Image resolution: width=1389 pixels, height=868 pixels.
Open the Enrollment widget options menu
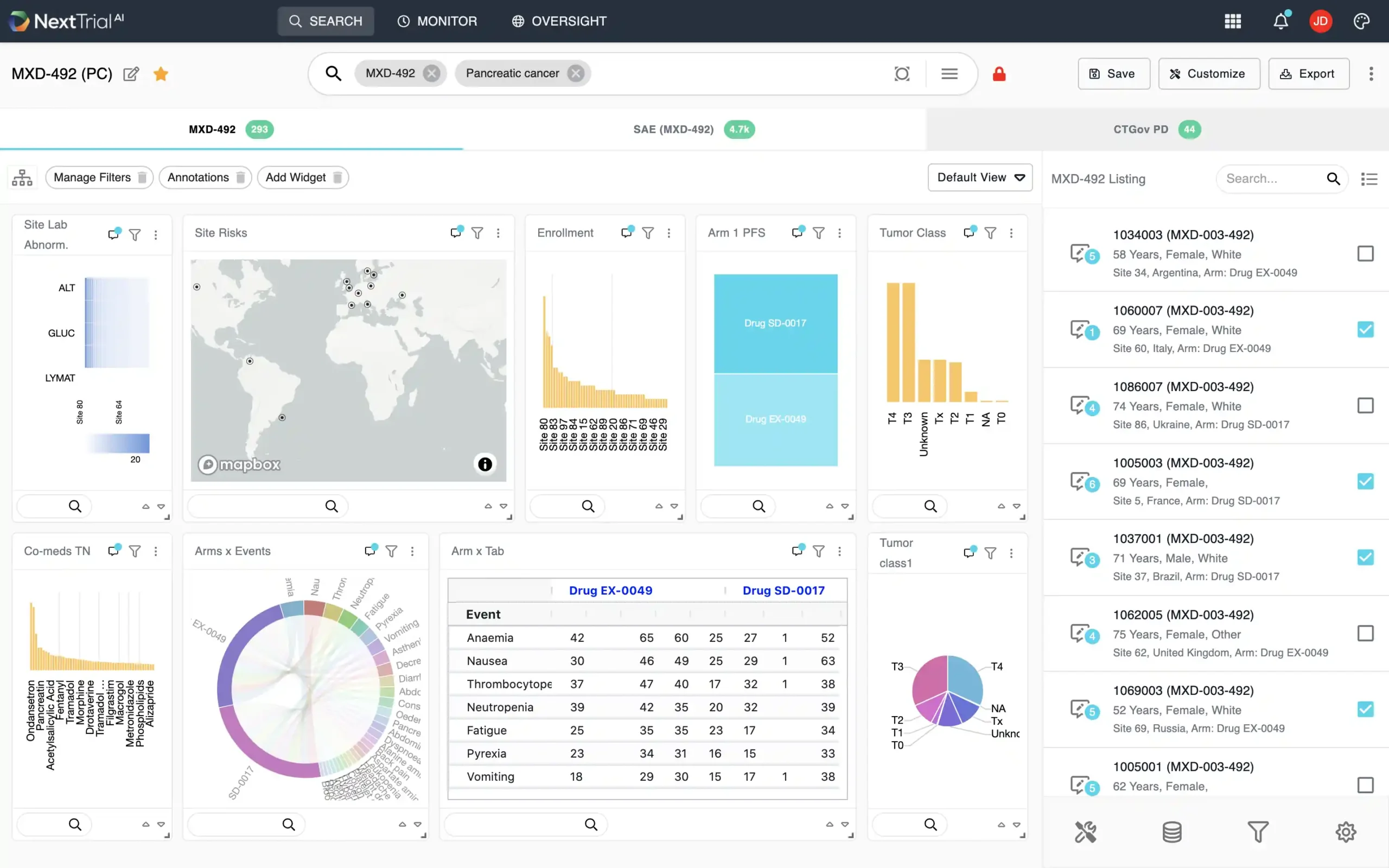pos(668,233)
